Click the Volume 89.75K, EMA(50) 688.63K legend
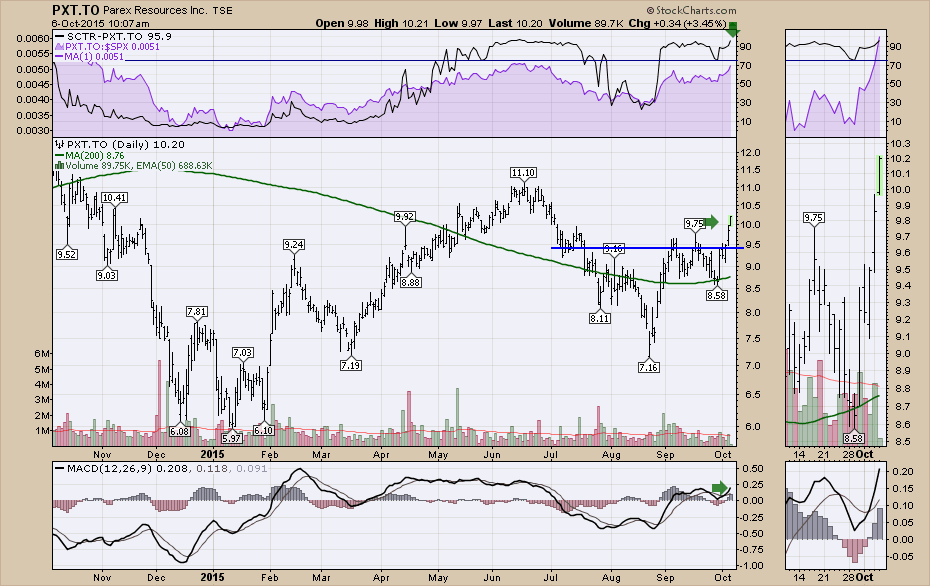The image size is (930, 586). [139, 166]
